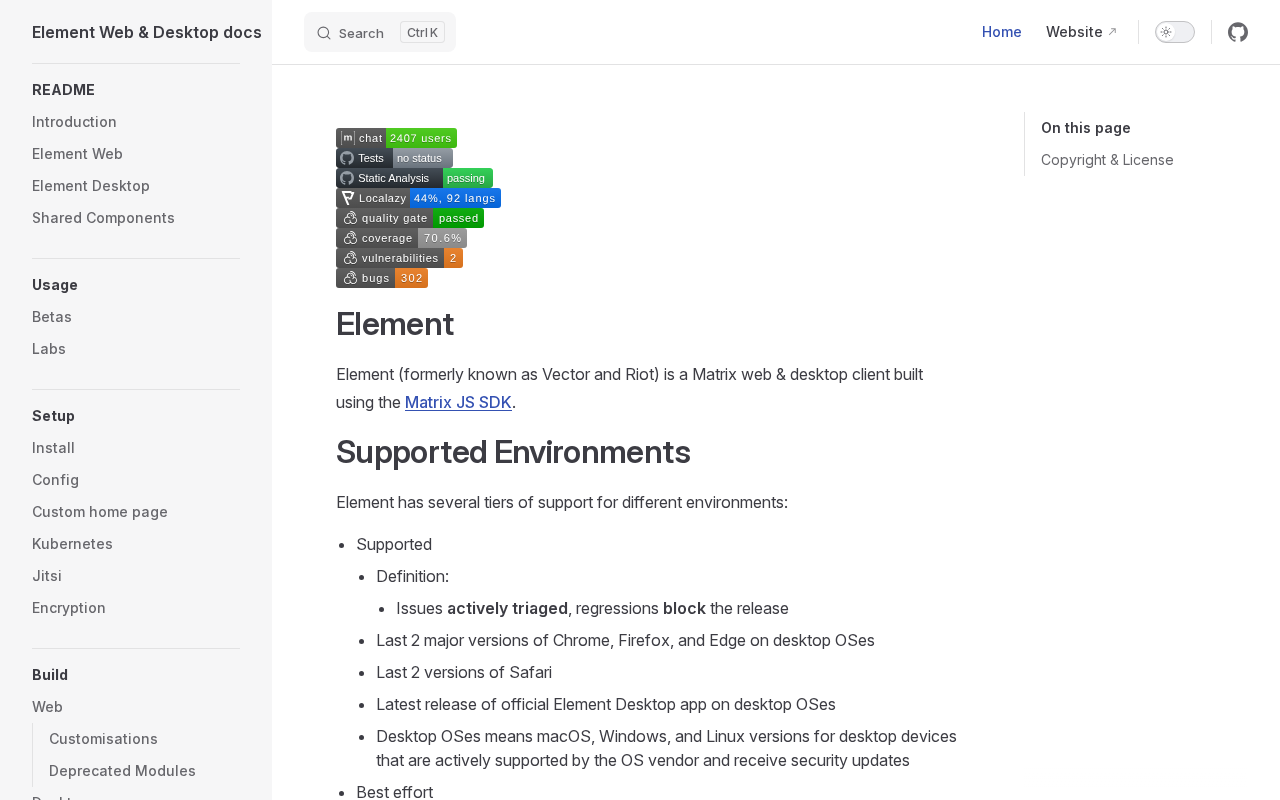The image size is (1280, 800).
Task: Open the Web section in Build
Action: tap(47, 707)
